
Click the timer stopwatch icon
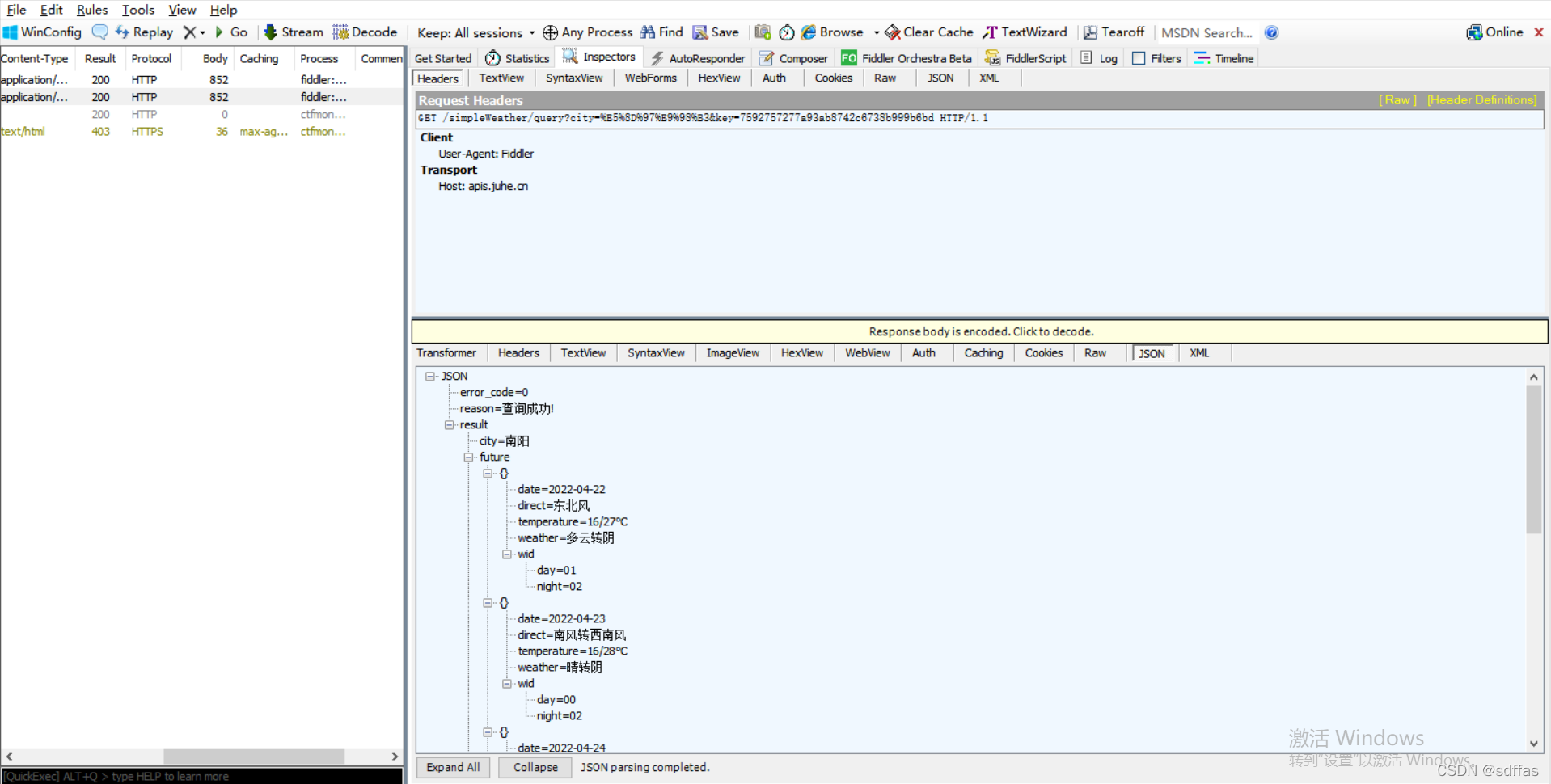tap(787, 32)
